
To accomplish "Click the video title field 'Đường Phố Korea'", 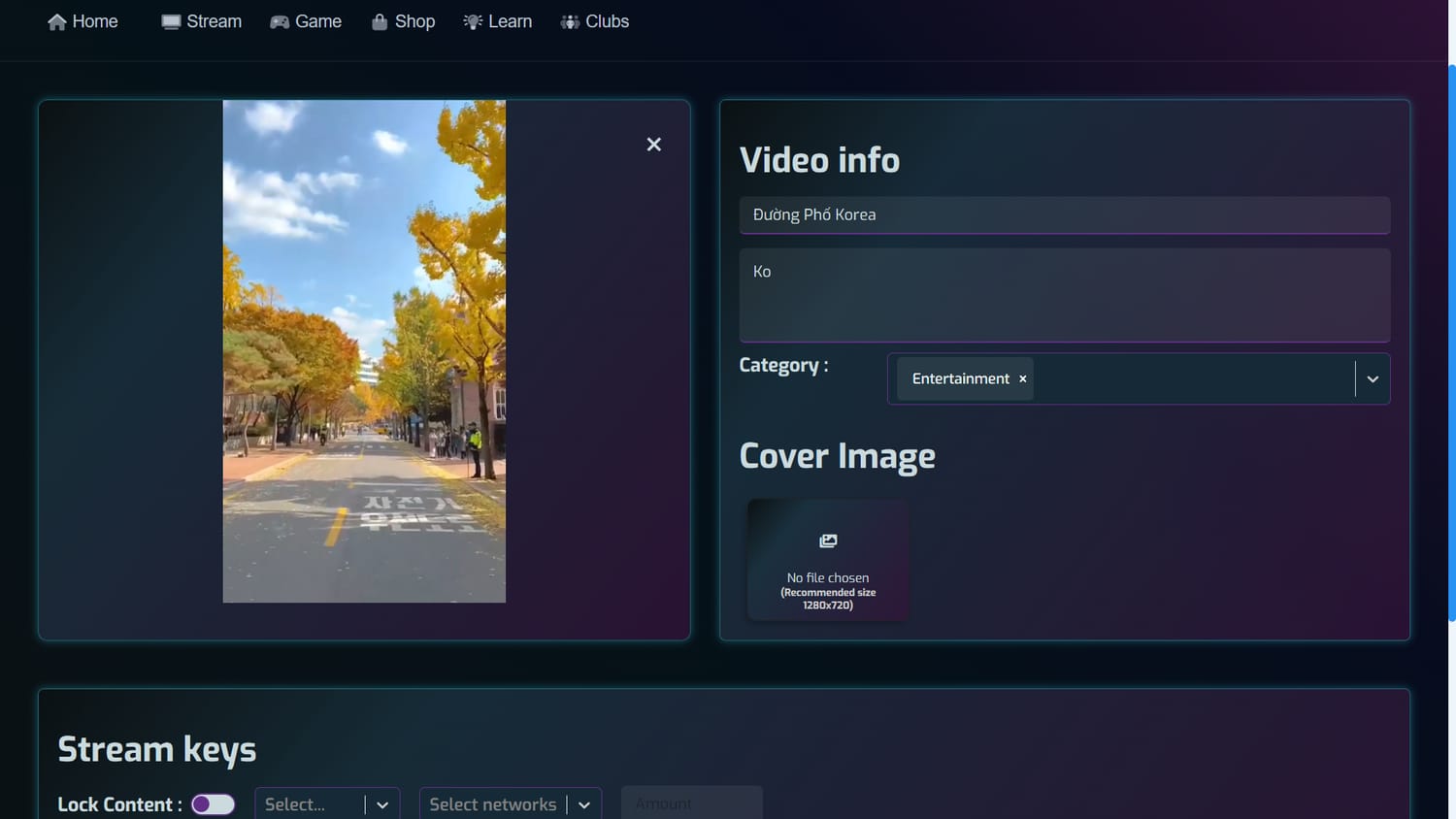I will 1065,214.
